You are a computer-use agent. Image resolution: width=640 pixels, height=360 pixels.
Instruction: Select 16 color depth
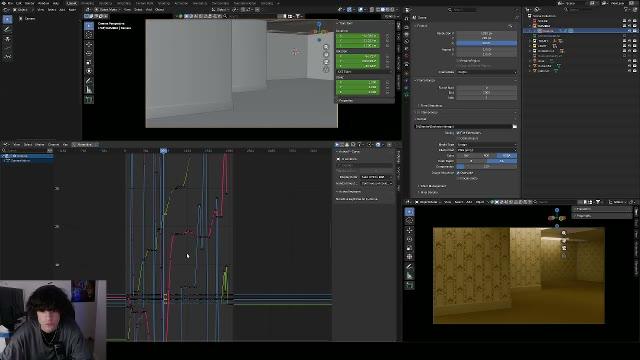click(502, 161)
